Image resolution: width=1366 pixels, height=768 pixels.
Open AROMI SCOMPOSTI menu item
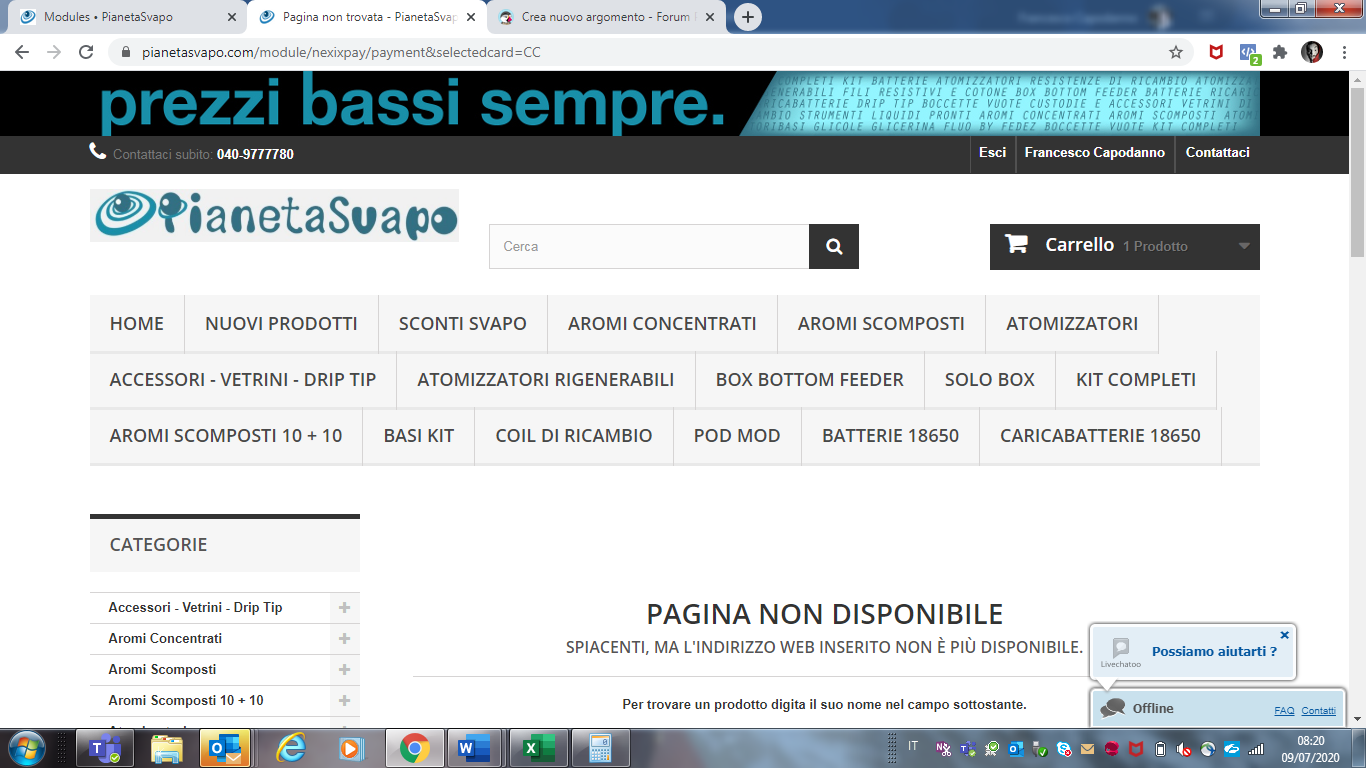pos(881,323)
